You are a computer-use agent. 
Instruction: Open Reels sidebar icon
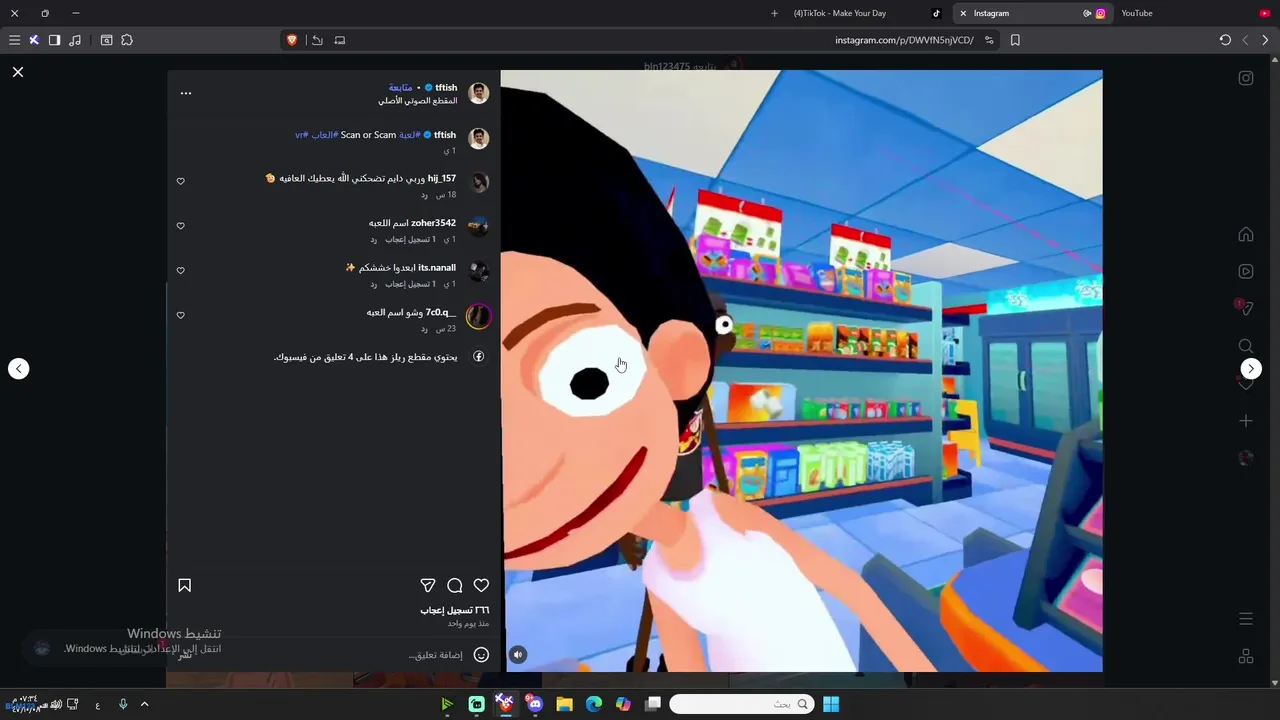1246,271
